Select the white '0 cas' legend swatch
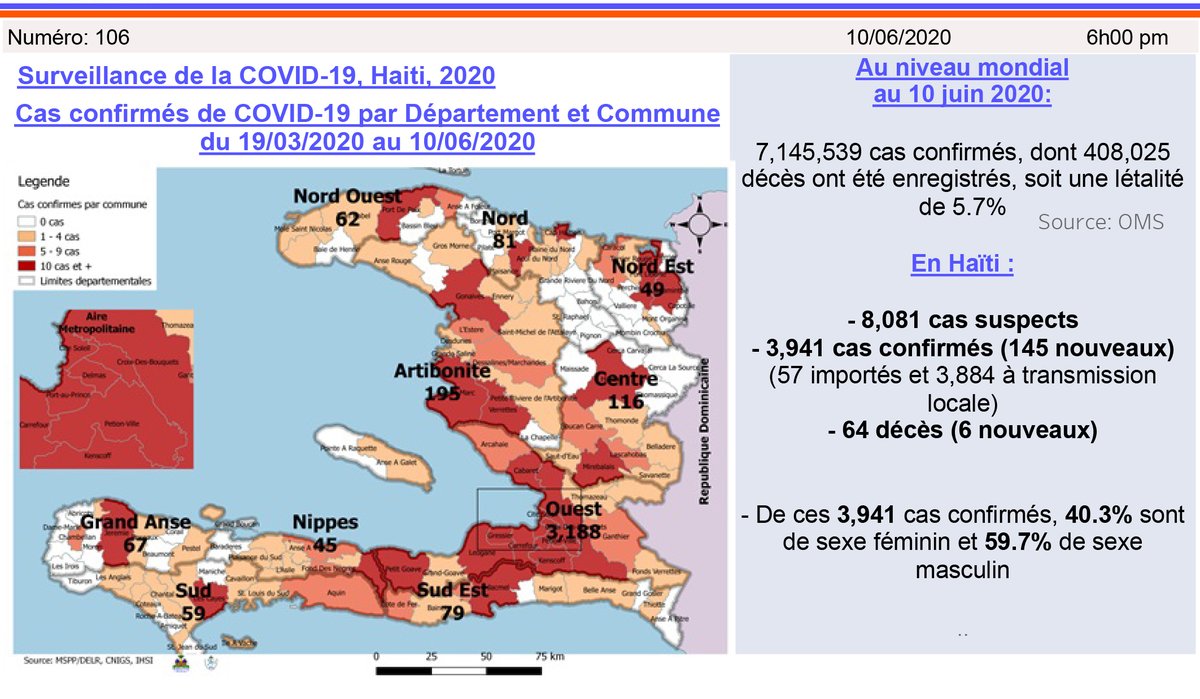Viewport: 1200px width, 699px height. coord(29,221)
